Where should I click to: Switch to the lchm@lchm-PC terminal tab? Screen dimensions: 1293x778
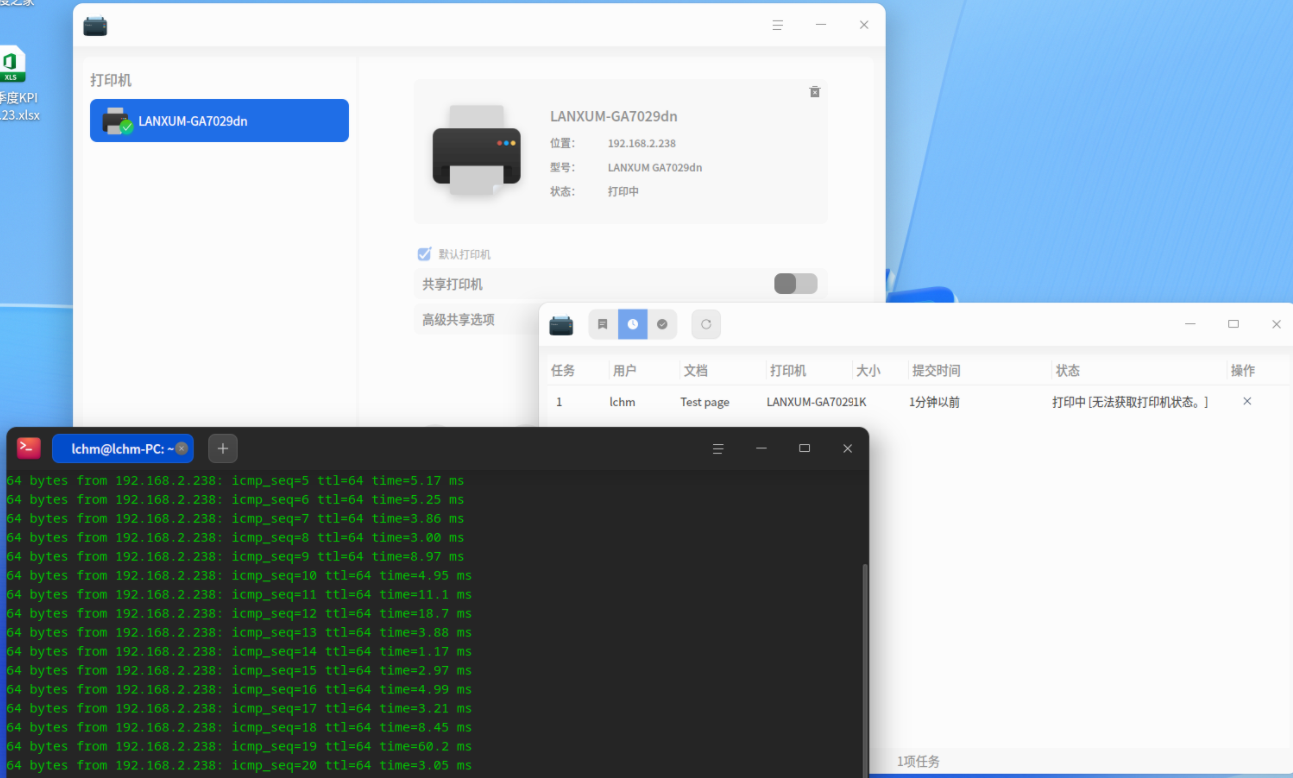pyautogui.click(x=122, y=449)
